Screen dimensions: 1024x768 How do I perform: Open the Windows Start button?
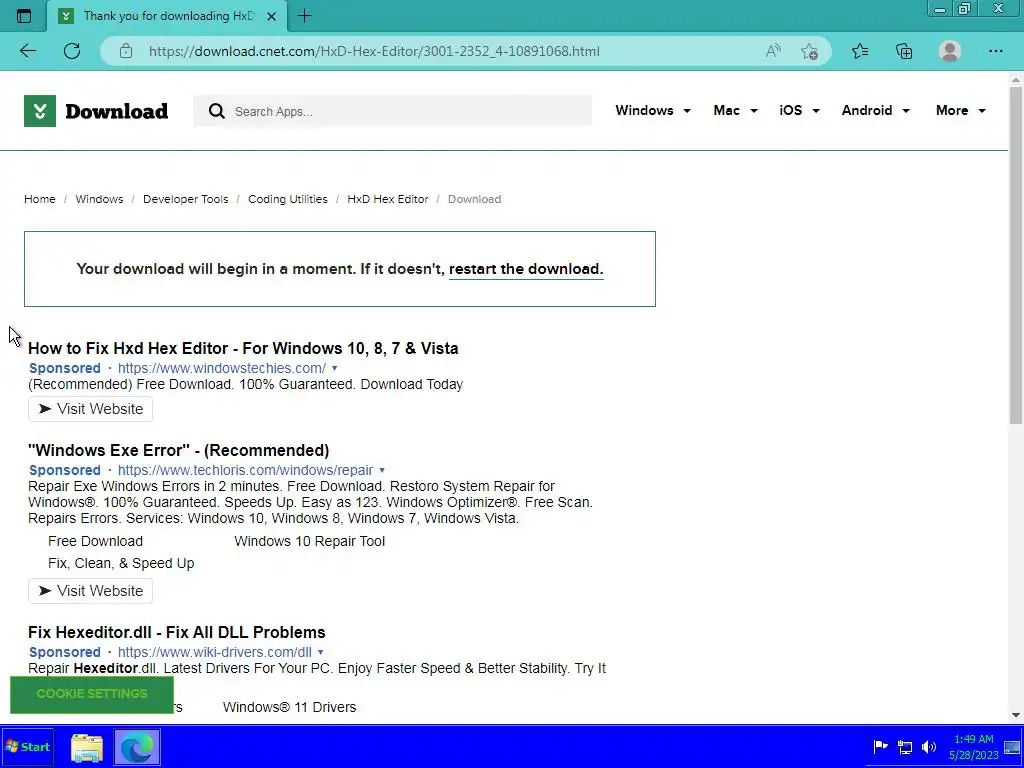click(27, 747)
